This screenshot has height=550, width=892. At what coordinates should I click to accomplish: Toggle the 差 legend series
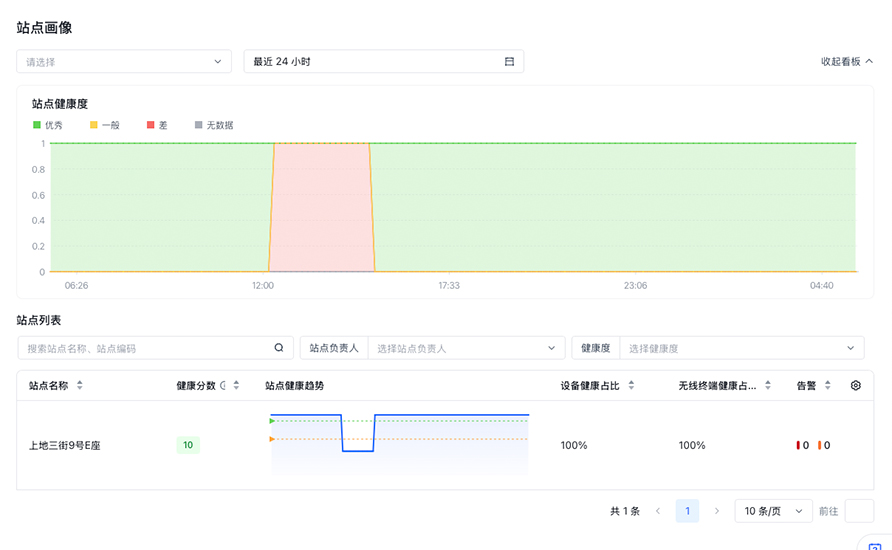tap(157, 125)
